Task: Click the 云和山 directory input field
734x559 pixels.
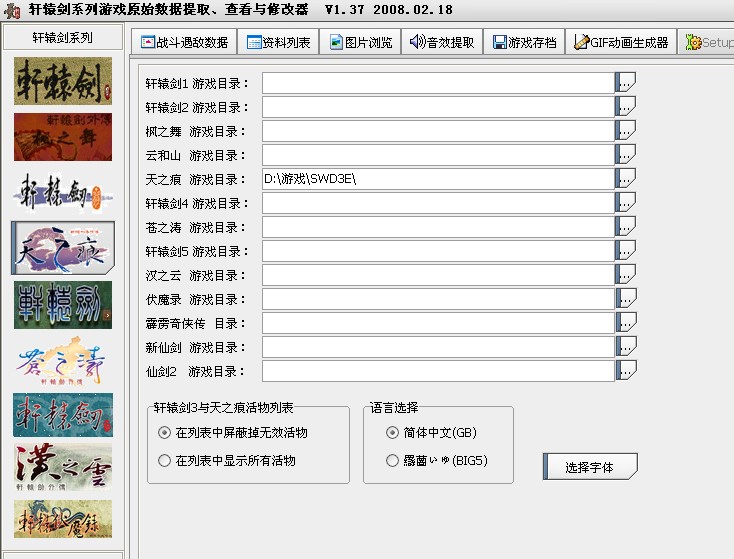Action: (x=438, y=155)
